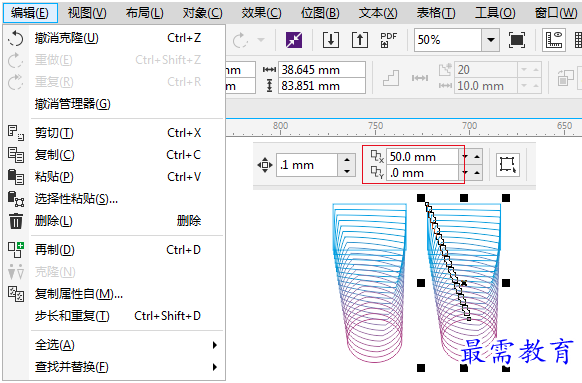The image size is (582, 383).
Task: Click the treat as filled icon
Action: click(x=507, y=165)
